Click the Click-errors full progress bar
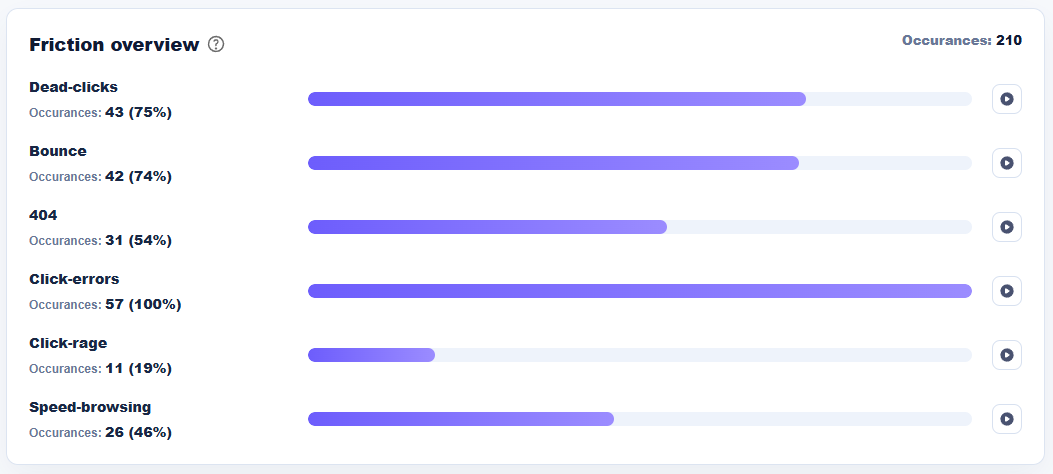The width and height of the screenshot is (1053, 474). 640,291
